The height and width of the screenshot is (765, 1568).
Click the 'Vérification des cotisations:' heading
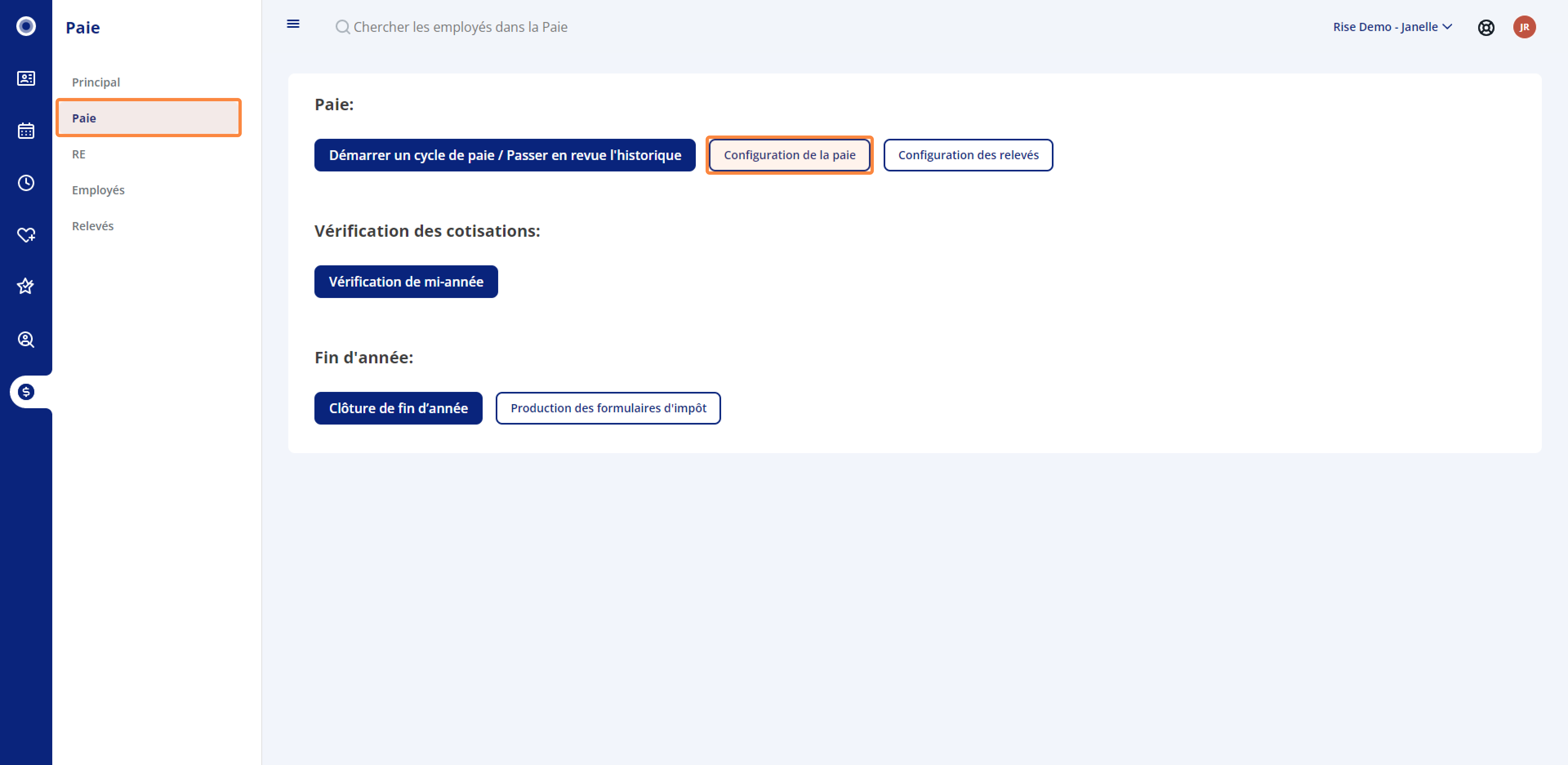pyautogui.click(x=427, y=231)
